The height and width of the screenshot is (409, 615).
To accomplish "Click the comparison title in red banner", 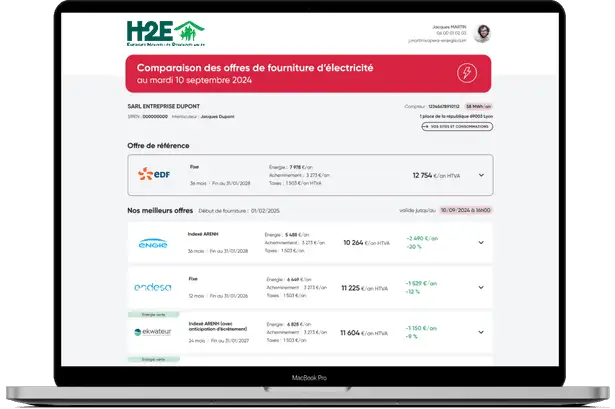I will point(255,68).
